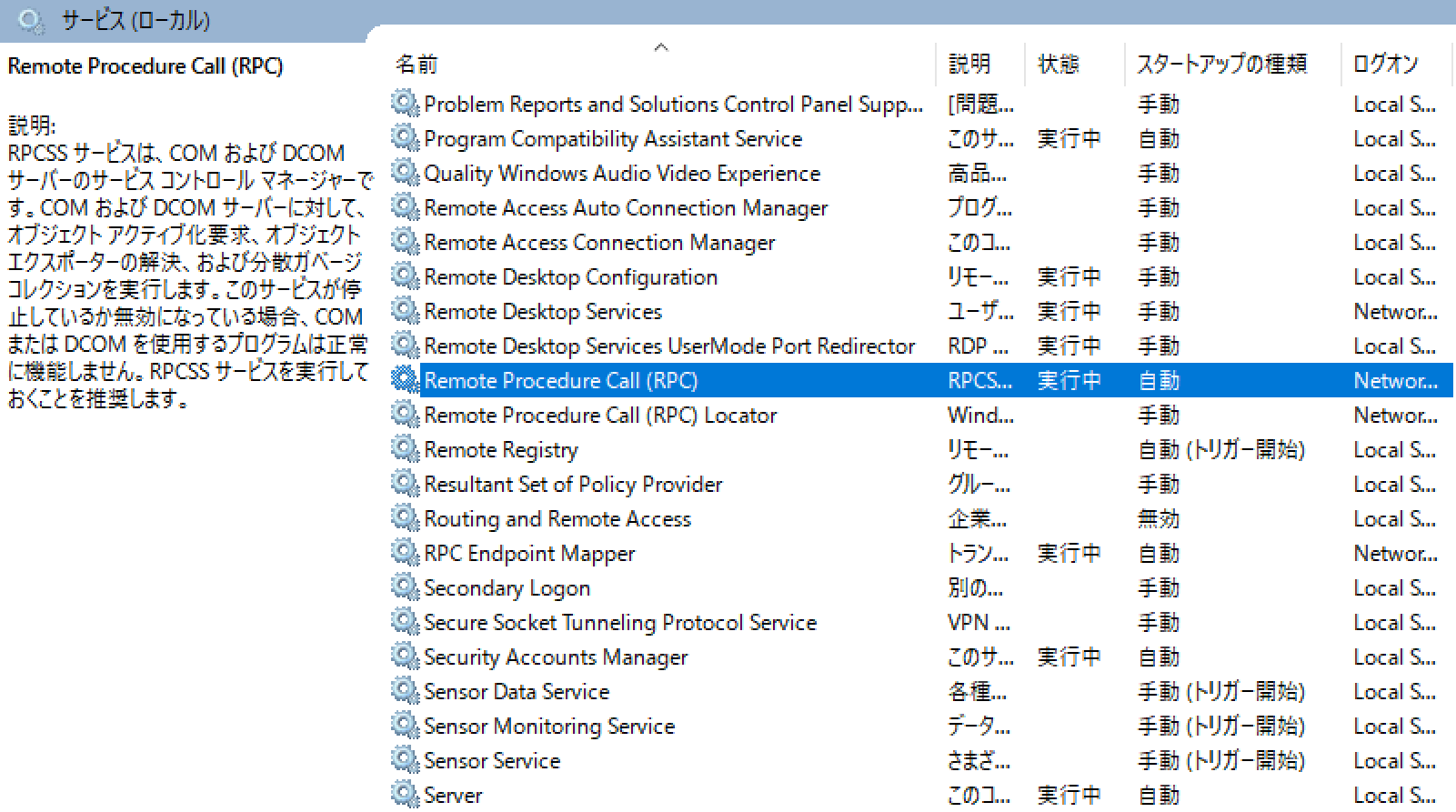Image resolution: width=1456 pixels, height=812 pixels.
Task: Click the 説明 column header
Action: tap(969, 64)
